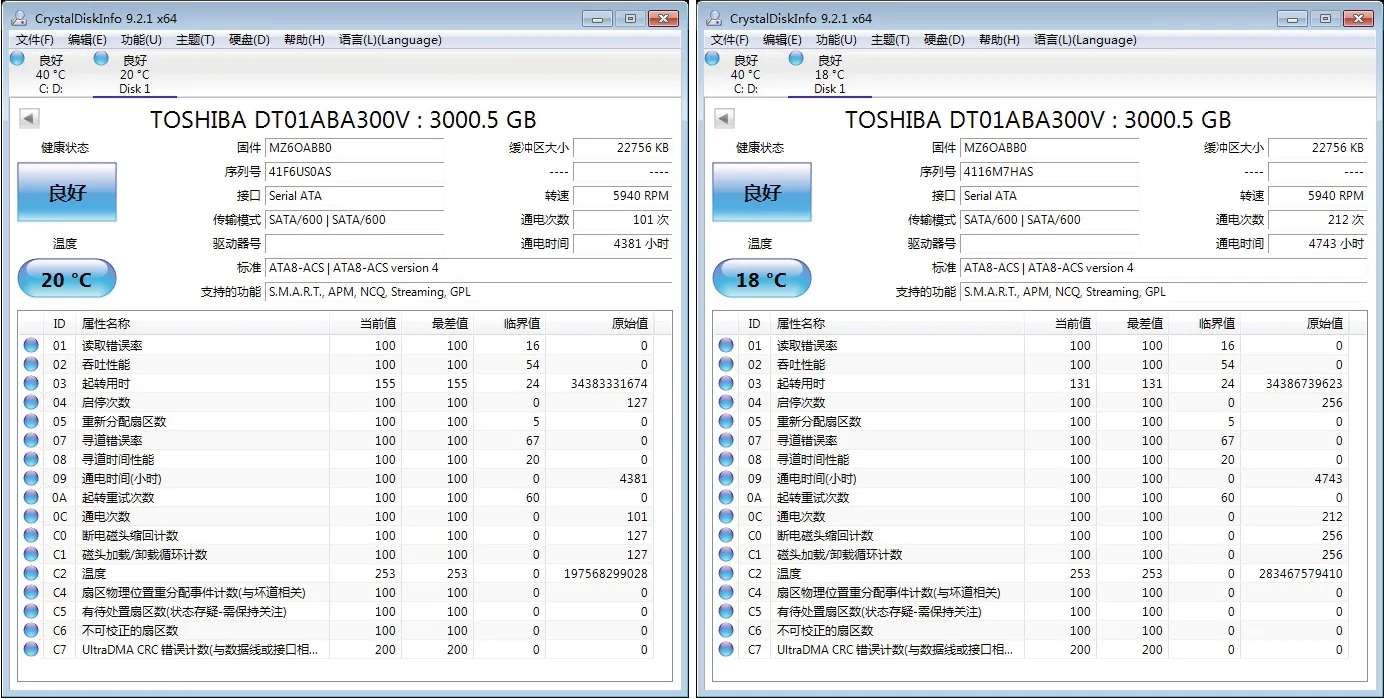Click TOSHIBA DT01ABA300V title in right window
This screenshot has height=699, width=1384.
click(1038, 120)
